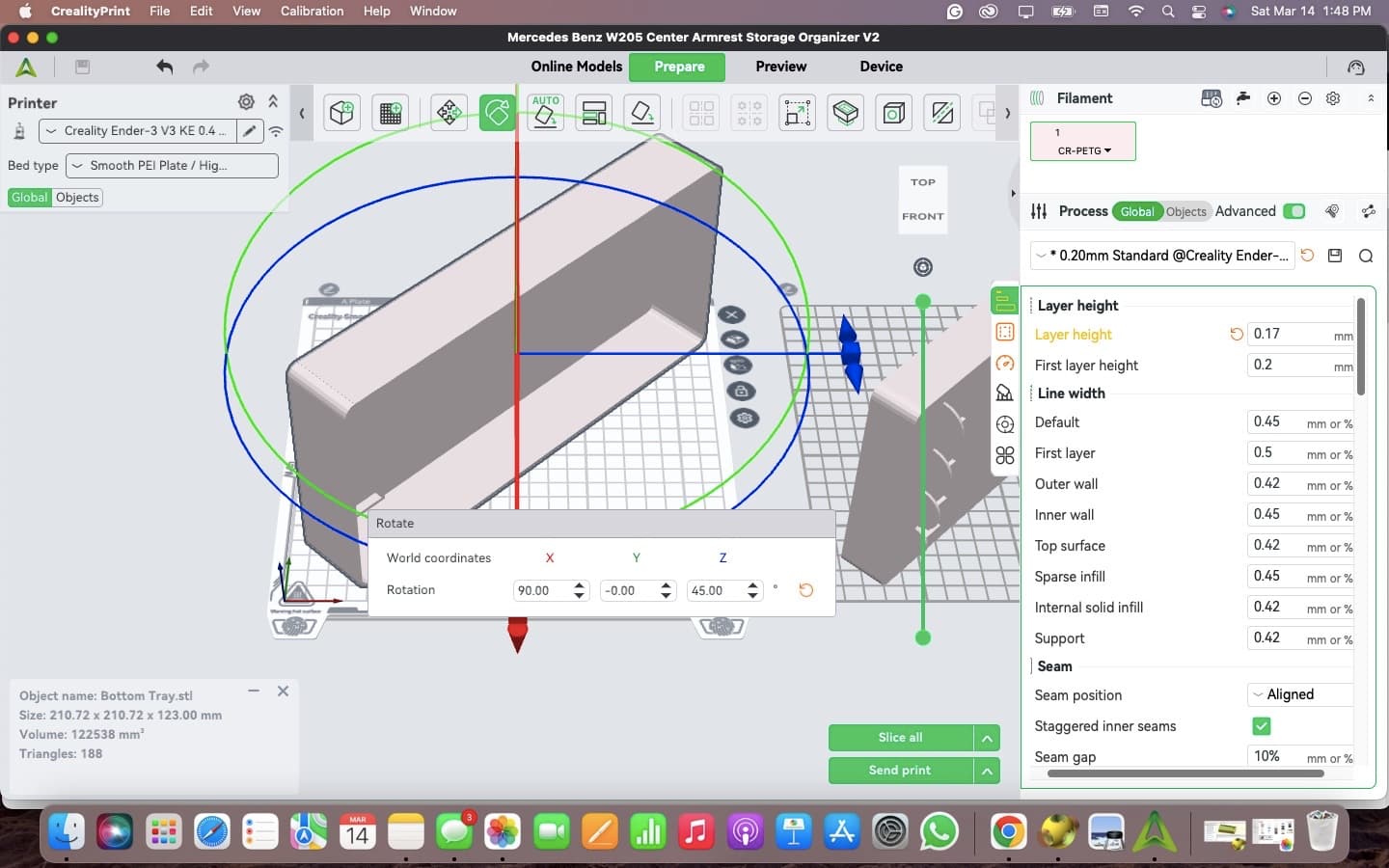Screen dimensions: 1389x868
Task: Click the Send print button
Action: point(900,771)
